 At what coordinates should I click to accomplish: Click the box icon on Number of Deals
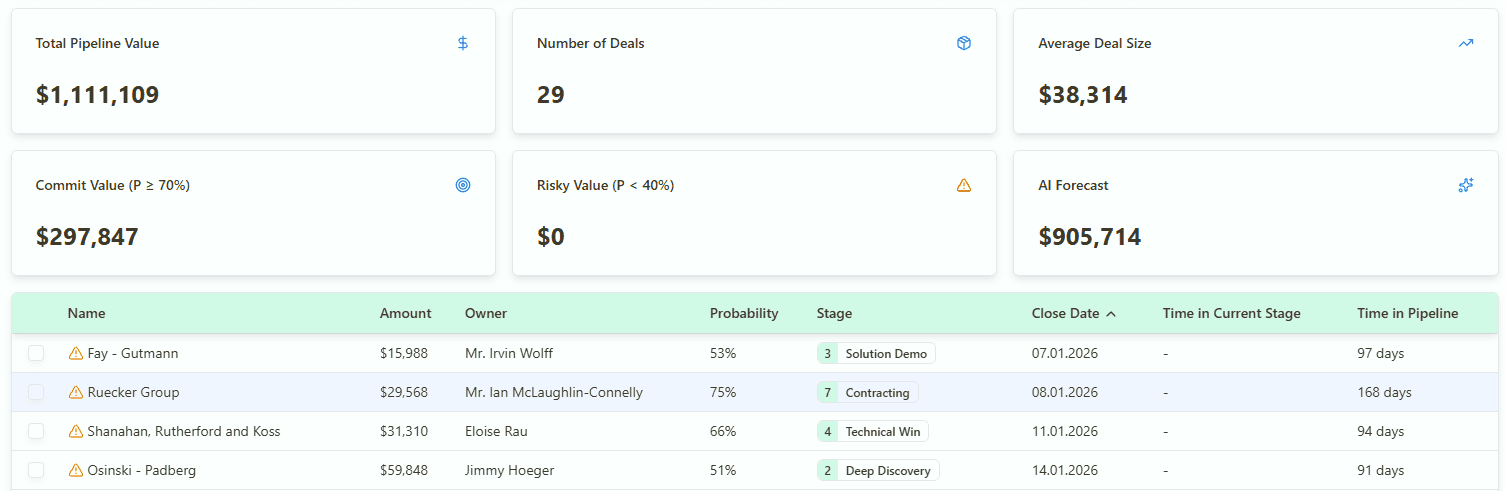(x=964, y=43)
